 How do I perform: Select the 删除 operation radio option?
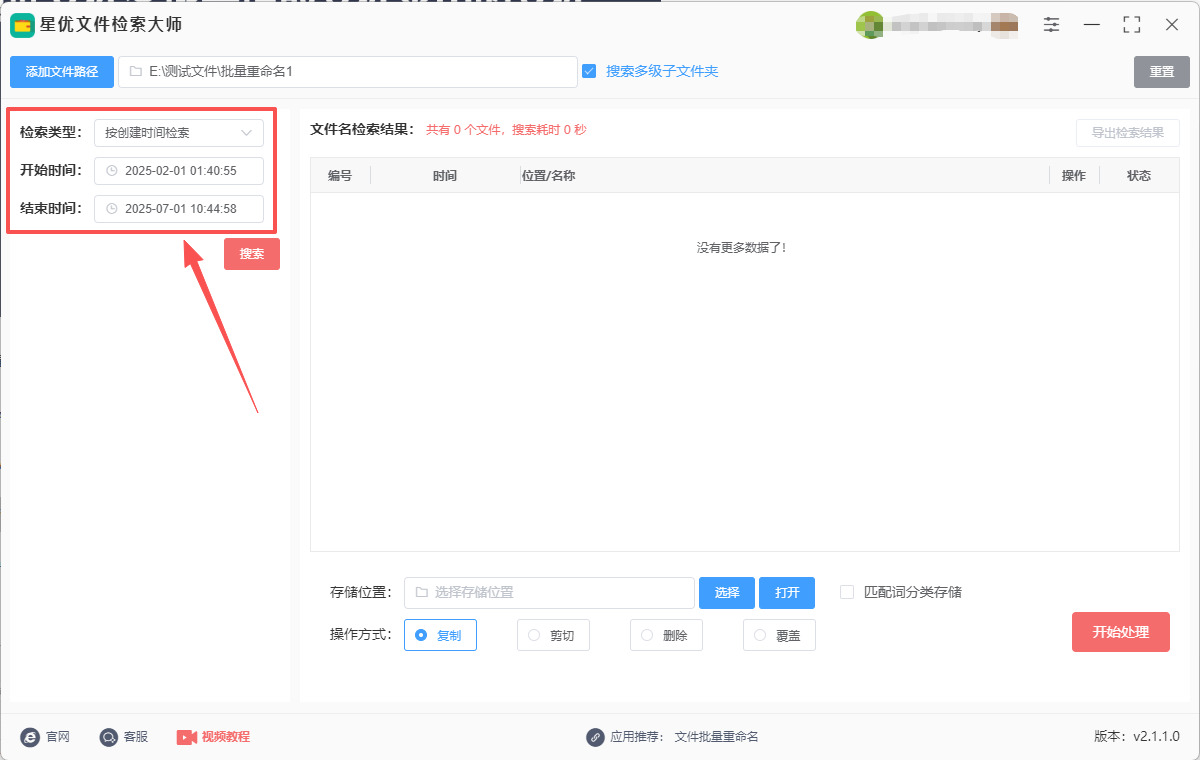pos(666,635)
